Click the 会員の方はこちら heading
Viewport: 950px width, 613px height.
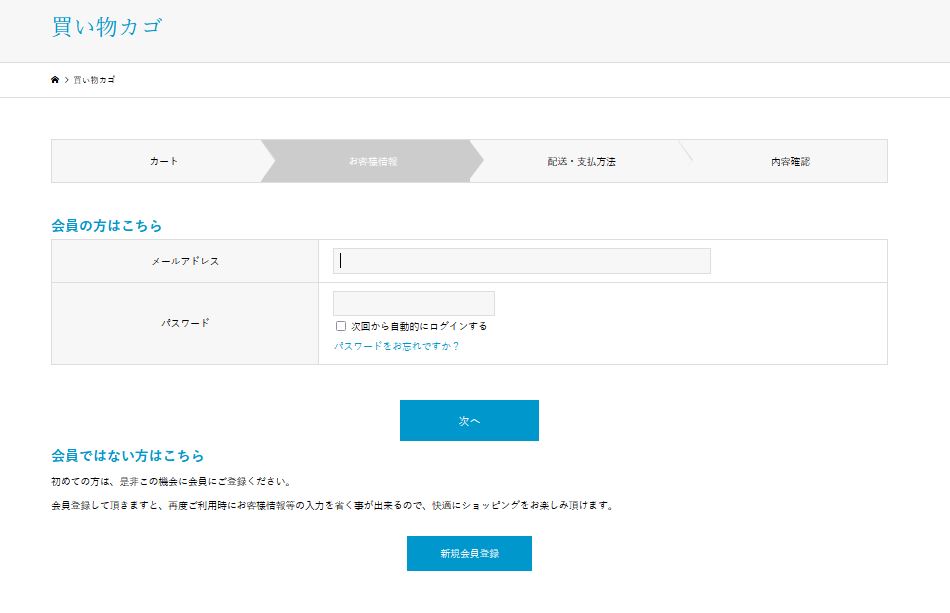coord(107,225)
